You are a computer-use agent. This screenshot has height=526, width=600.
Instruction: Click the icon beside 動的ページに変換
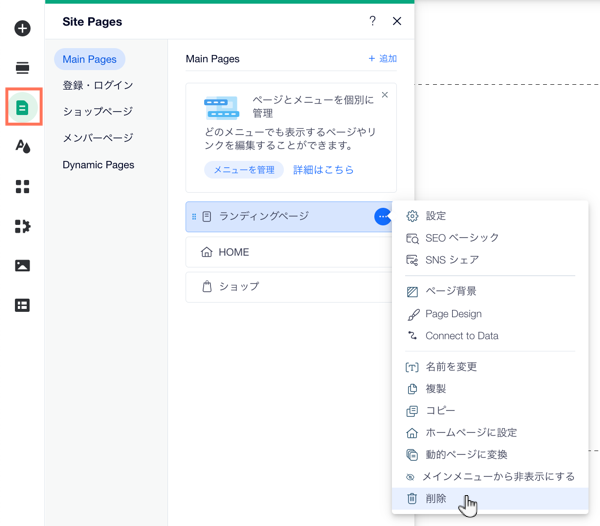(412, 454)
